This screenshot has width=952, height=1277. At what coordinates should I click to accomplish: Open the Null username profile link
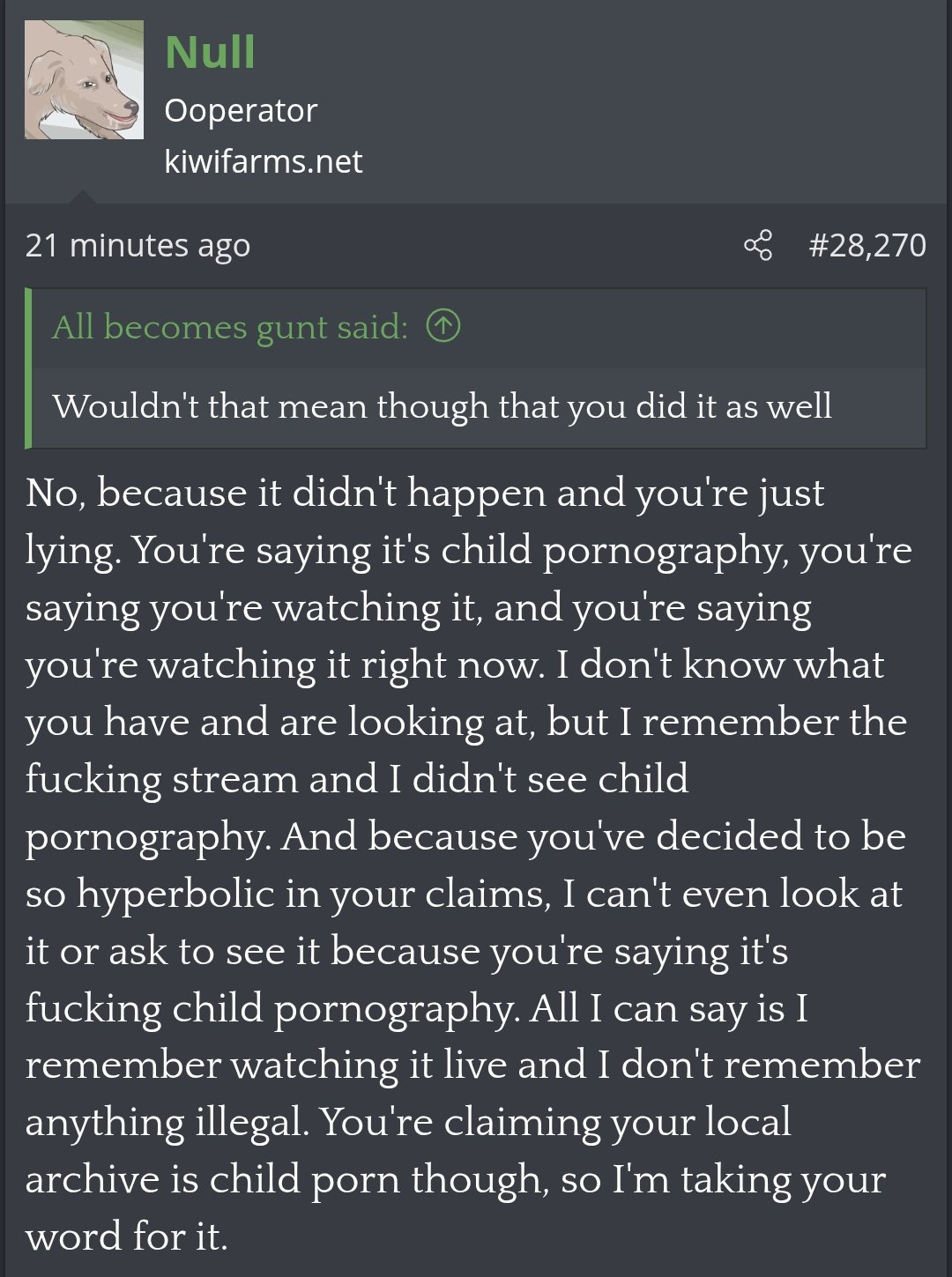(210, 52)
